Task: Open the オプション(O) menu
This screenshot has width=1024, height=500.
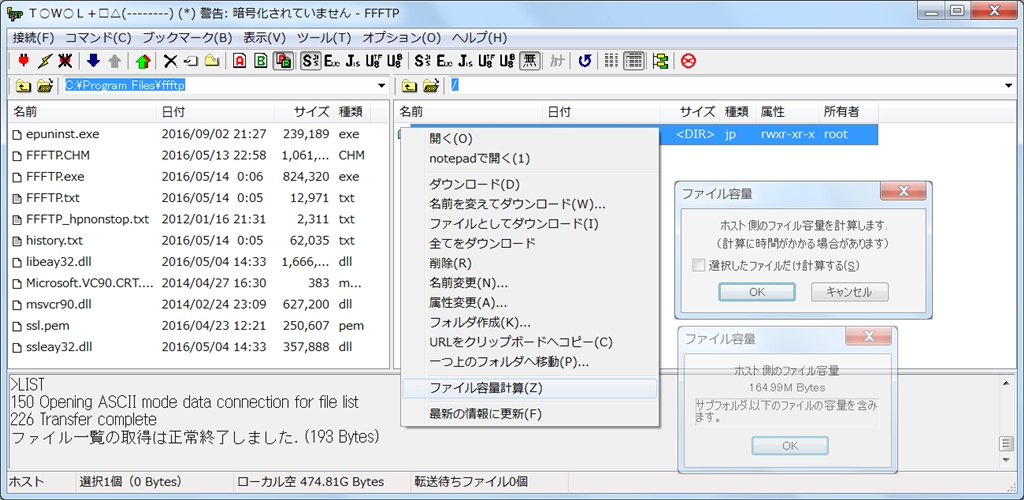Action: pos(402,38)
